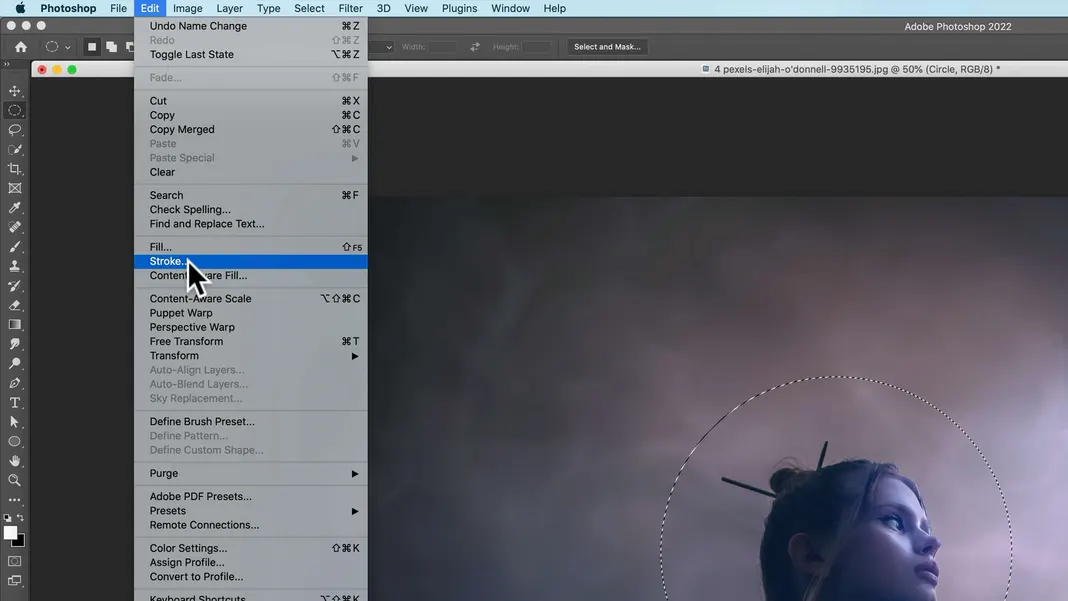1068x601 pixels.
Task: Select the Lasso tool
Action: [14, 129]
